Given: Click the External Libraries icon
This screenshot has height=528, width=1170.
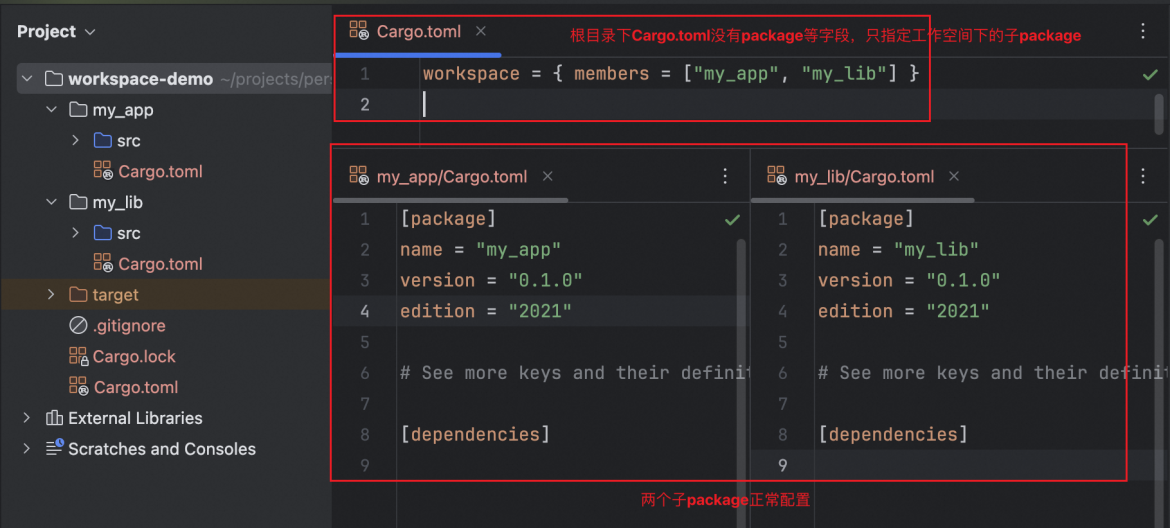Looking at the screenshot, I should [54, 418].
